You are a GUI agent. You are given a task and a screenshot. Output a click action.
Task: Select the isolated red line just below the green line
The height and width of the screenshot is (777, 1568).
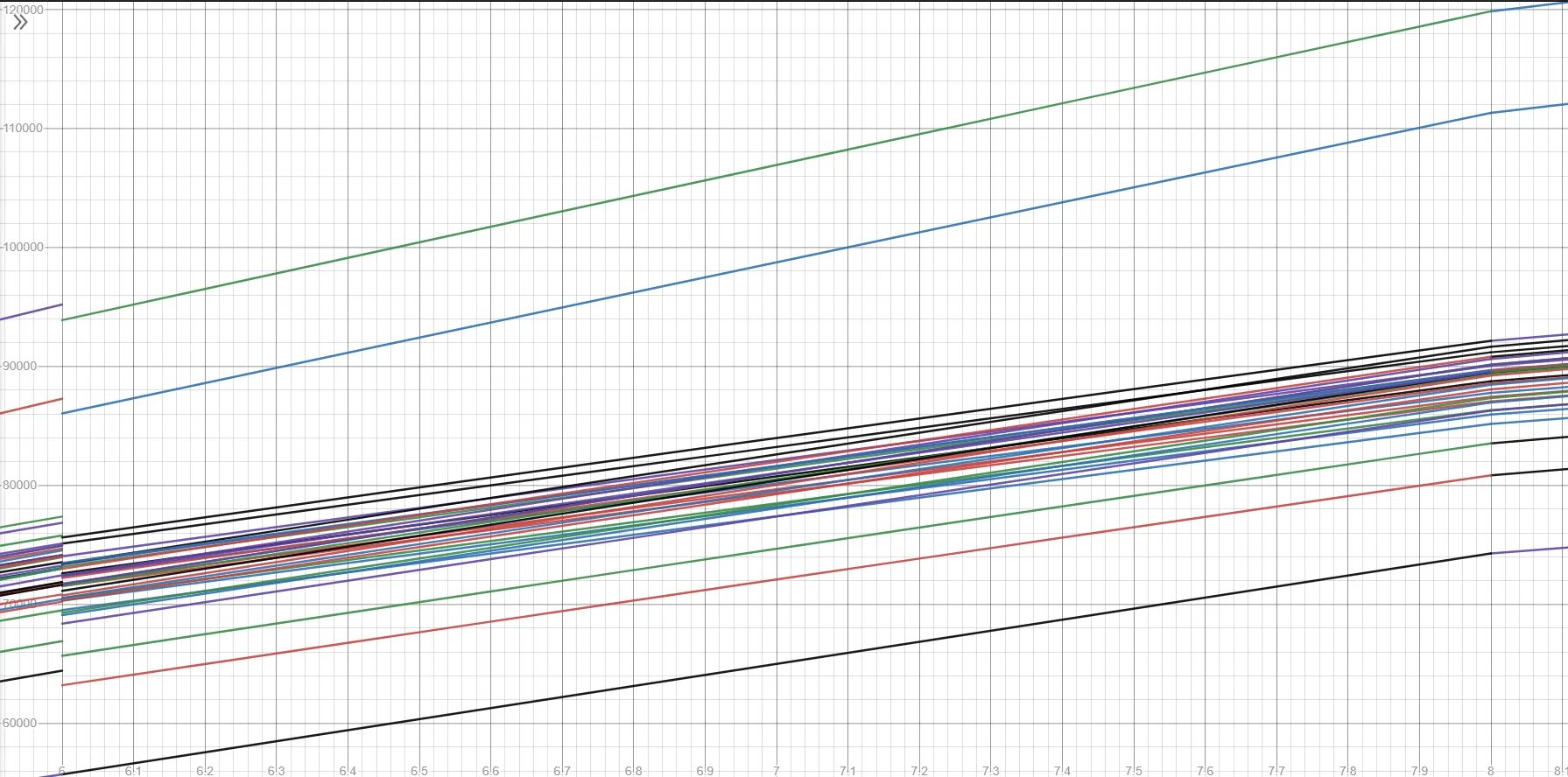(x=776, y=579)
